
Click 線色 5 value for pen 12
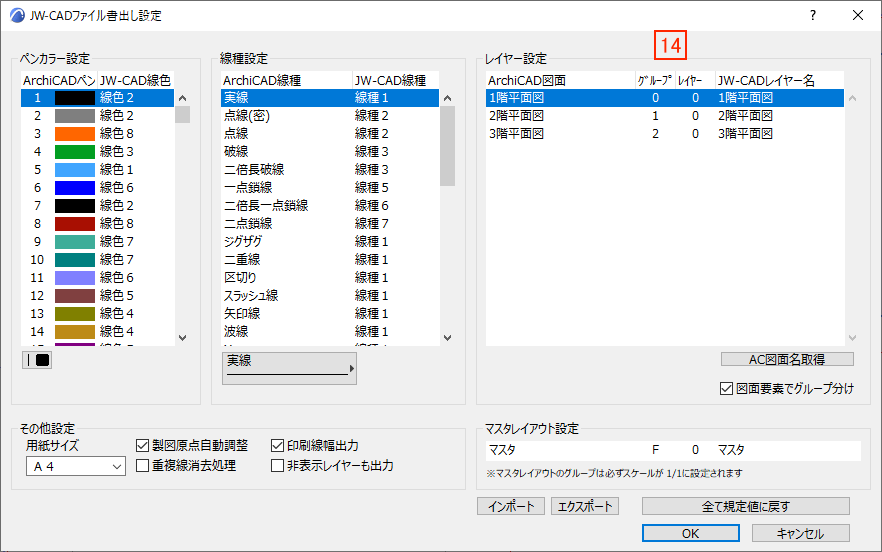[x=116, y=296]
